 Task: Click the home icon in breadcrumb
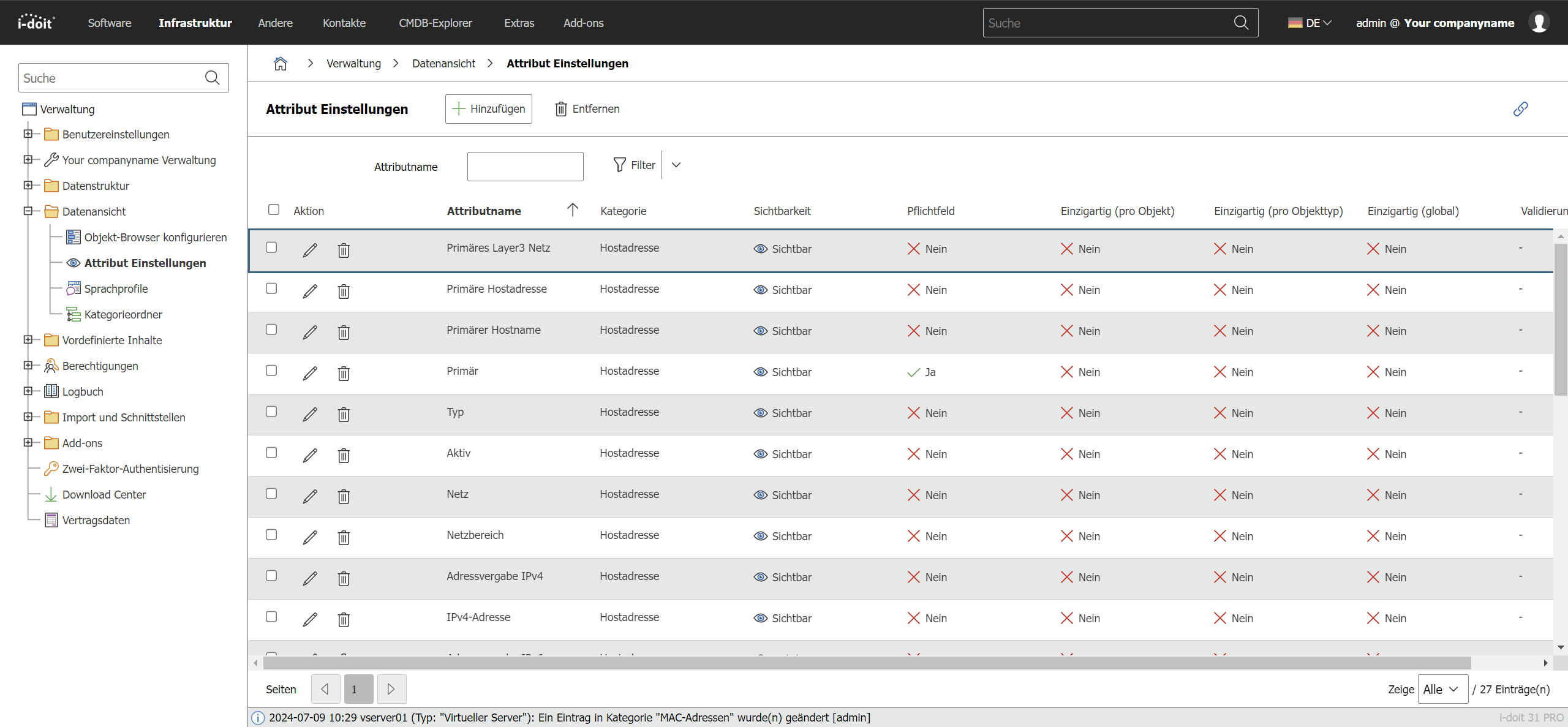(x=280, y=64)
